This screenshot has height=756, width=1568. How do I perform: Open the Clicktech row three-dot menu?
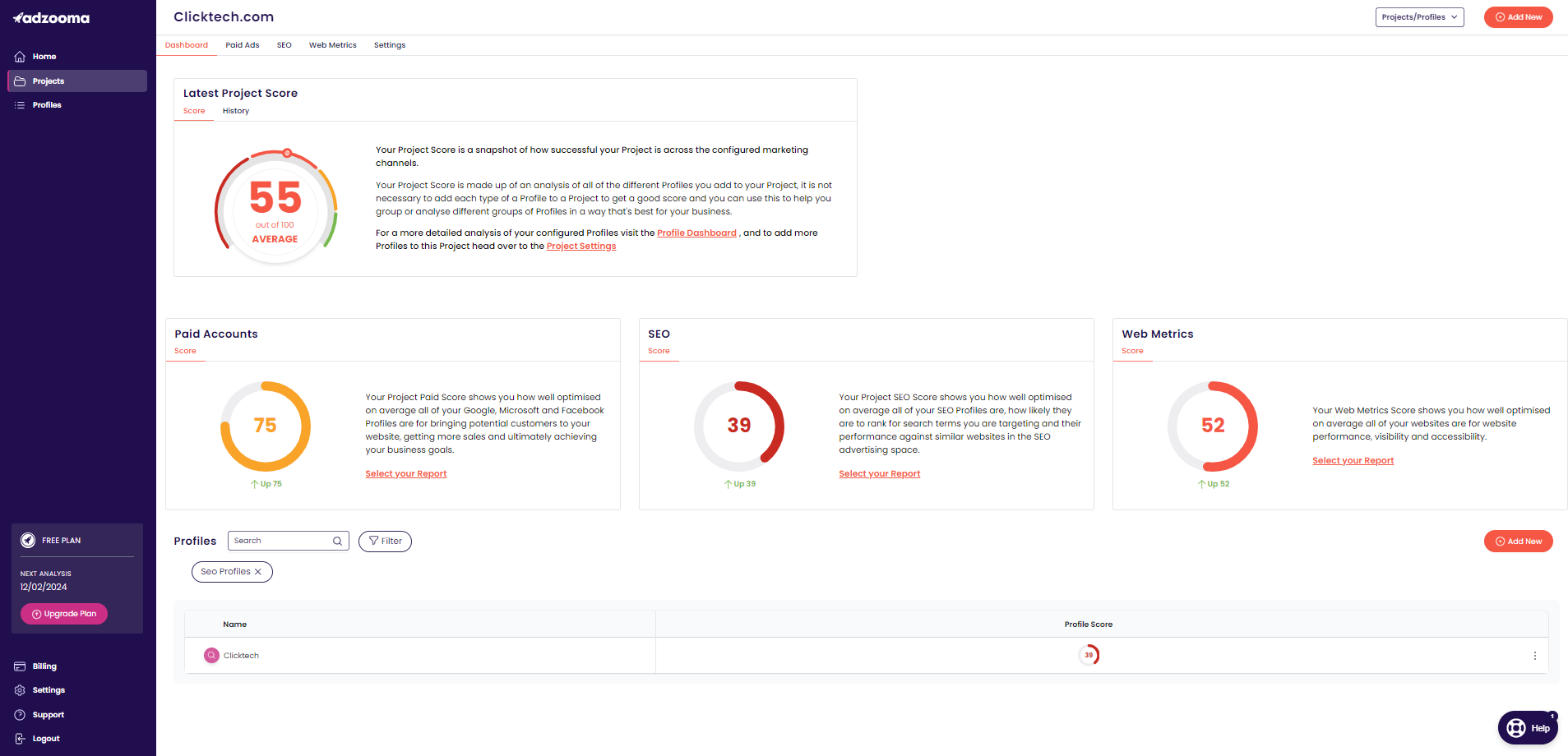coord(1534,656)
